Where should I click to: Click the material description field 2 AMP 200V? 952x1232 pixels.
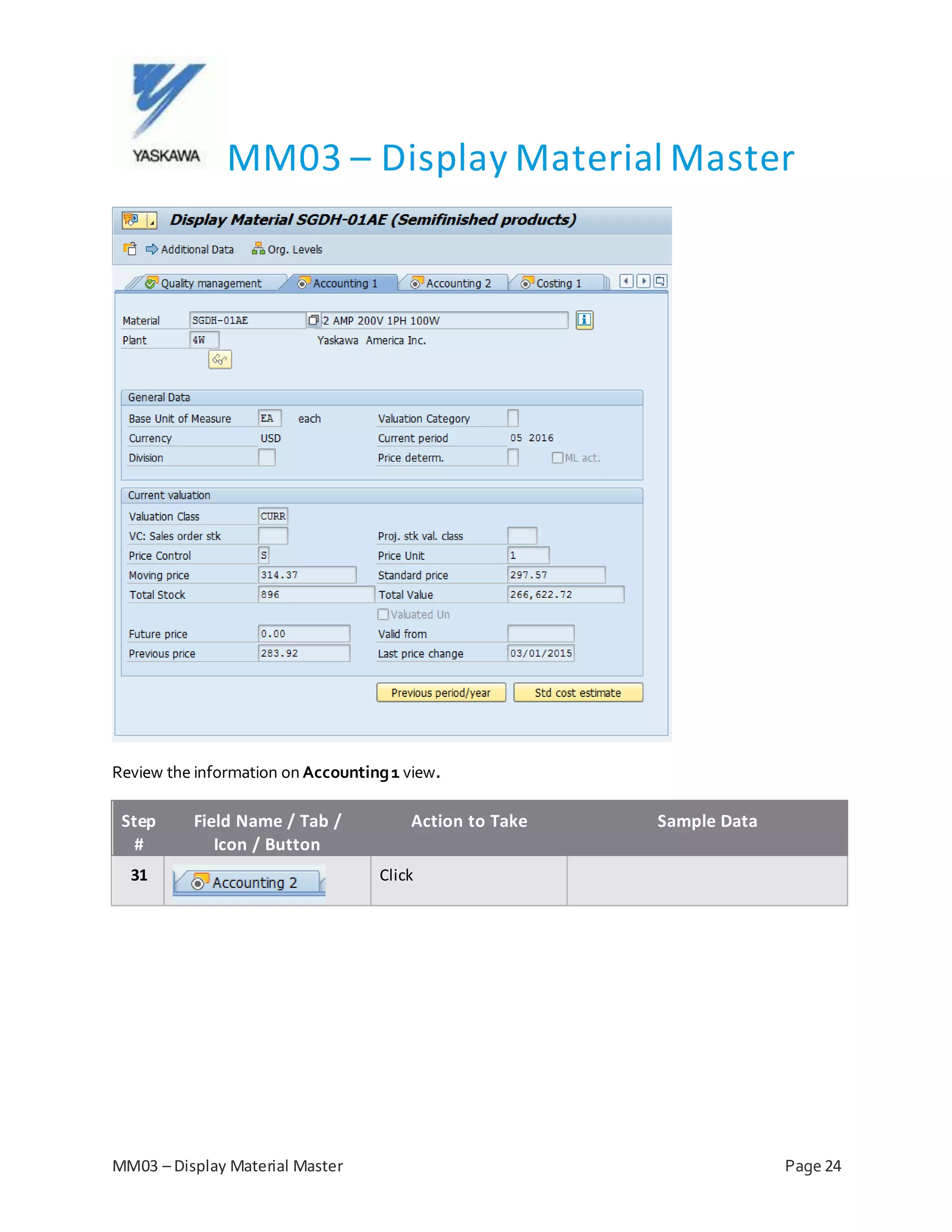[x=444, y=320]
